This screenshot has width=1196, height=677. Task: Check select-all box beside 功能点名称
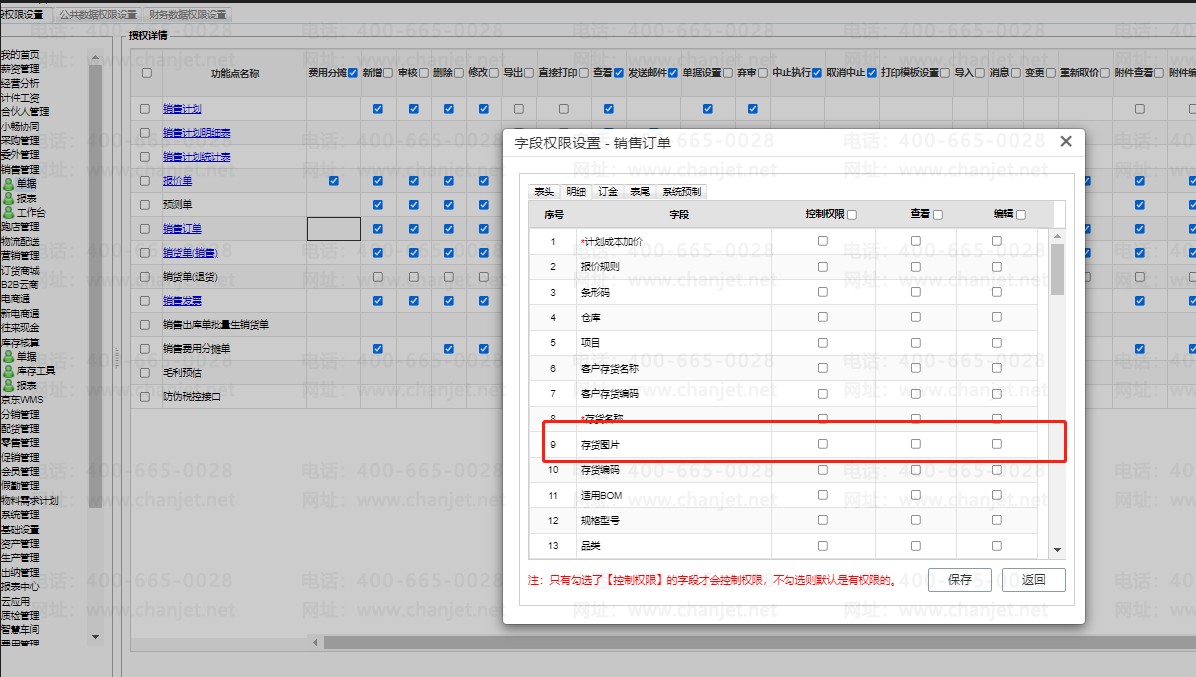[146, 73]
